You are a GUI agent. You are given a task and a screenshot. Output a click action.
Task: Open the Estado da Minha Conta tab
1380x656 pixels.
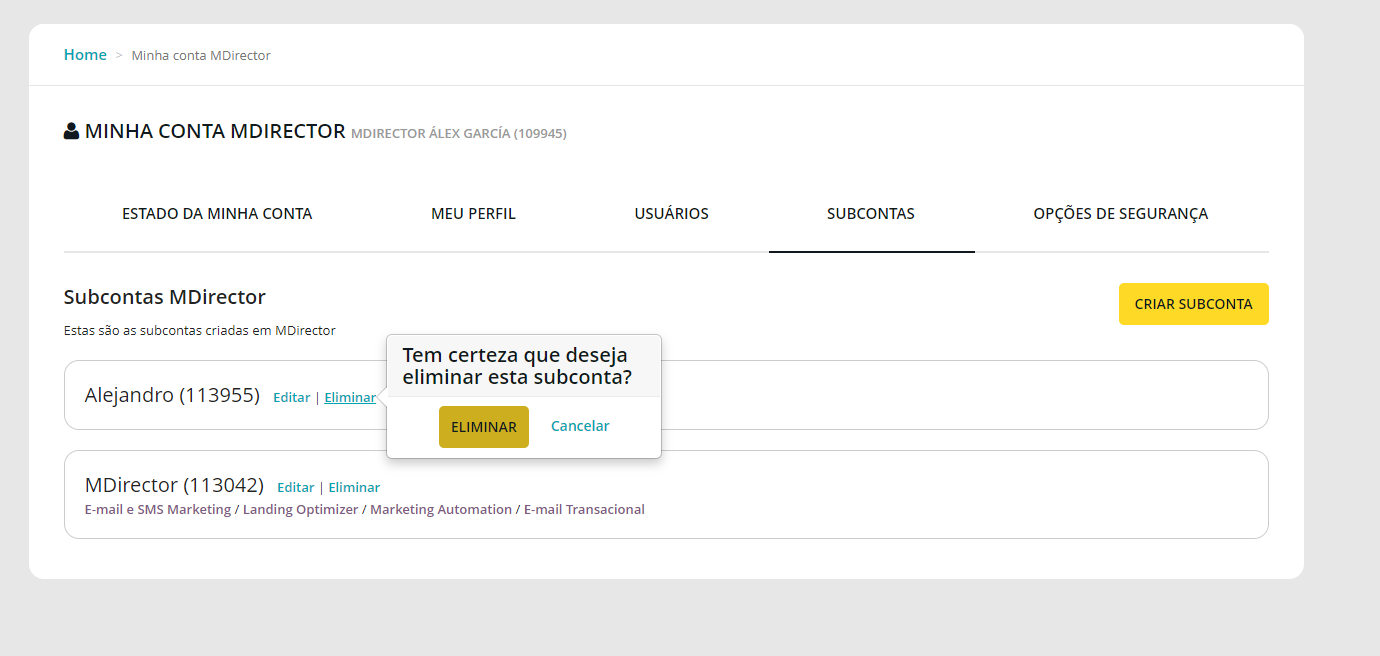[217, 213]
